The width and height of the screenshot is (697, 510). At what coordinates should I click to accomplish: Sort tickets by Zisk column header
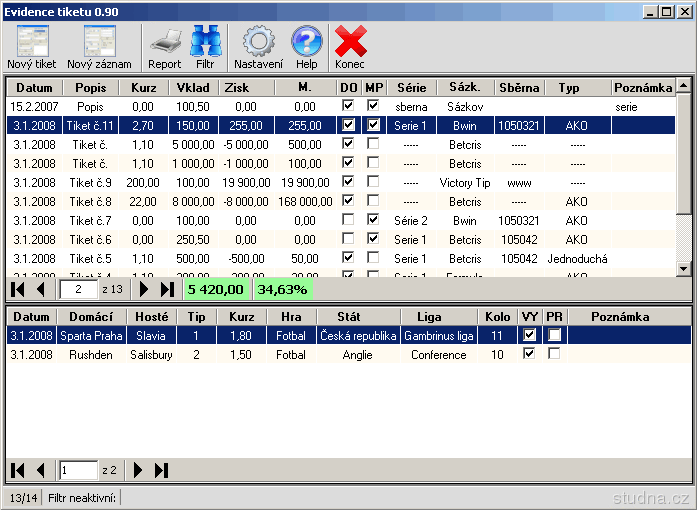237,88
